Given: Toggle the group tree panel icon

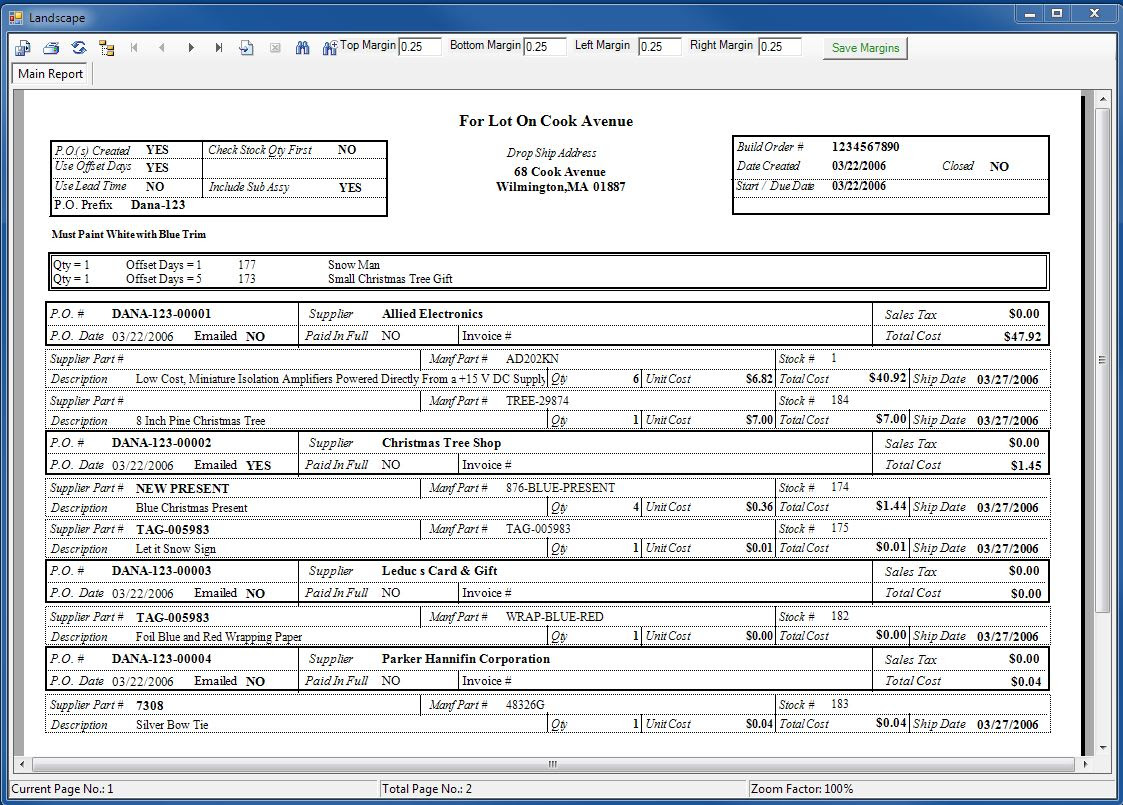Looking at the screenshot, I should coord(107,48).
